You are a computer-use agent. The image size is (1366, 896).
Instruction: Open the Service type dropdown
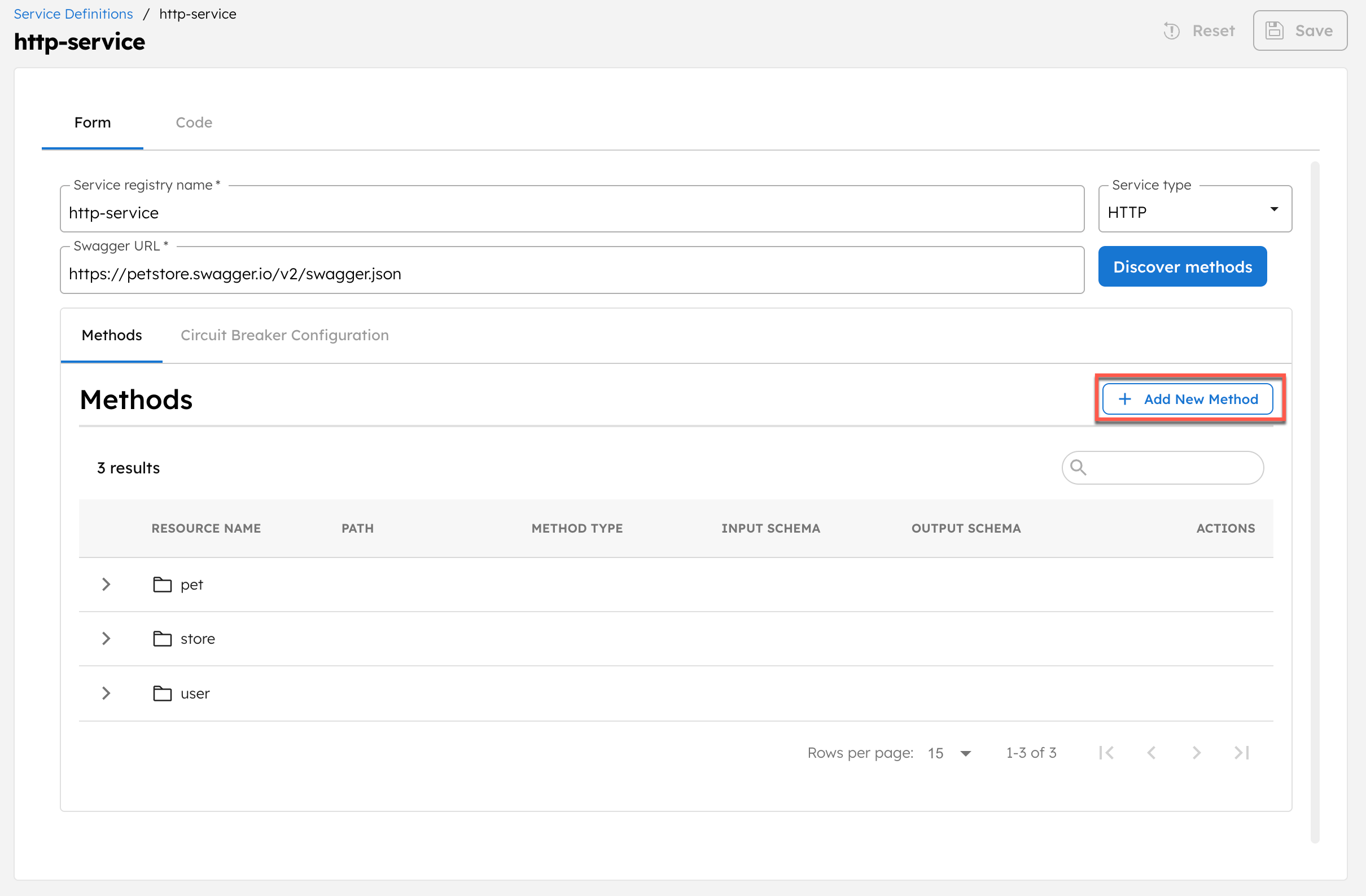pos(1195,209)
